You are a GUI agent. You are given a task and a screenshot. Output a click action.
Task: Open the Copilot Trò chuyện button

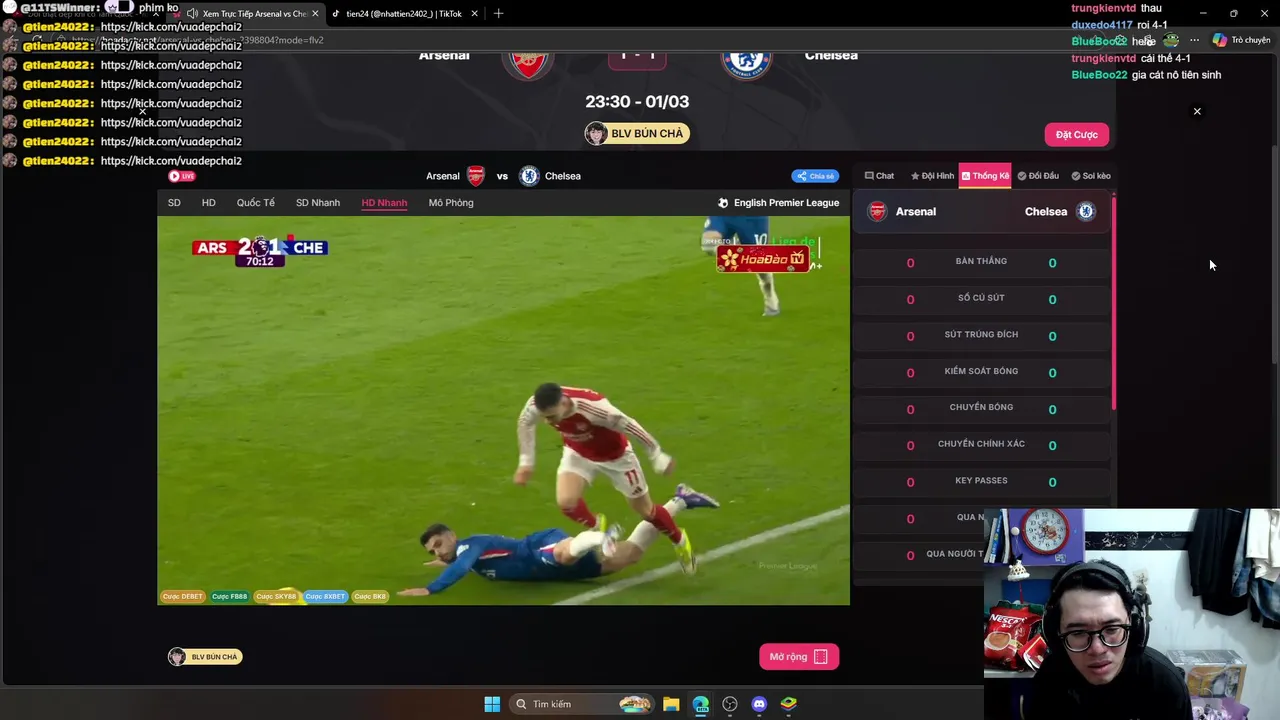pos(1241,40)
